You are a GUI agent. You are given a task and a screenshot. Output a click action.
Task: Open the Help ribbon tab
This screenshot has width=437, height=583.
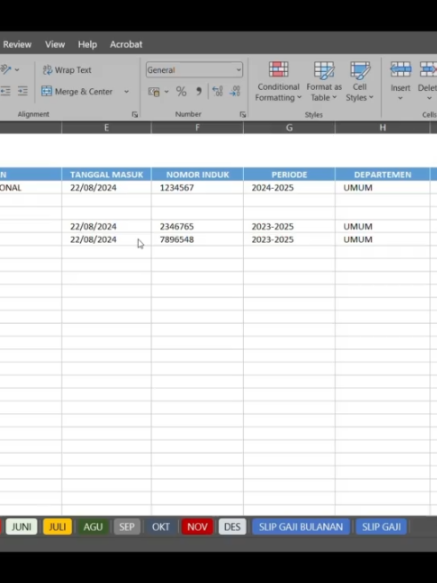pyautogui.click(x=87, y=44)
